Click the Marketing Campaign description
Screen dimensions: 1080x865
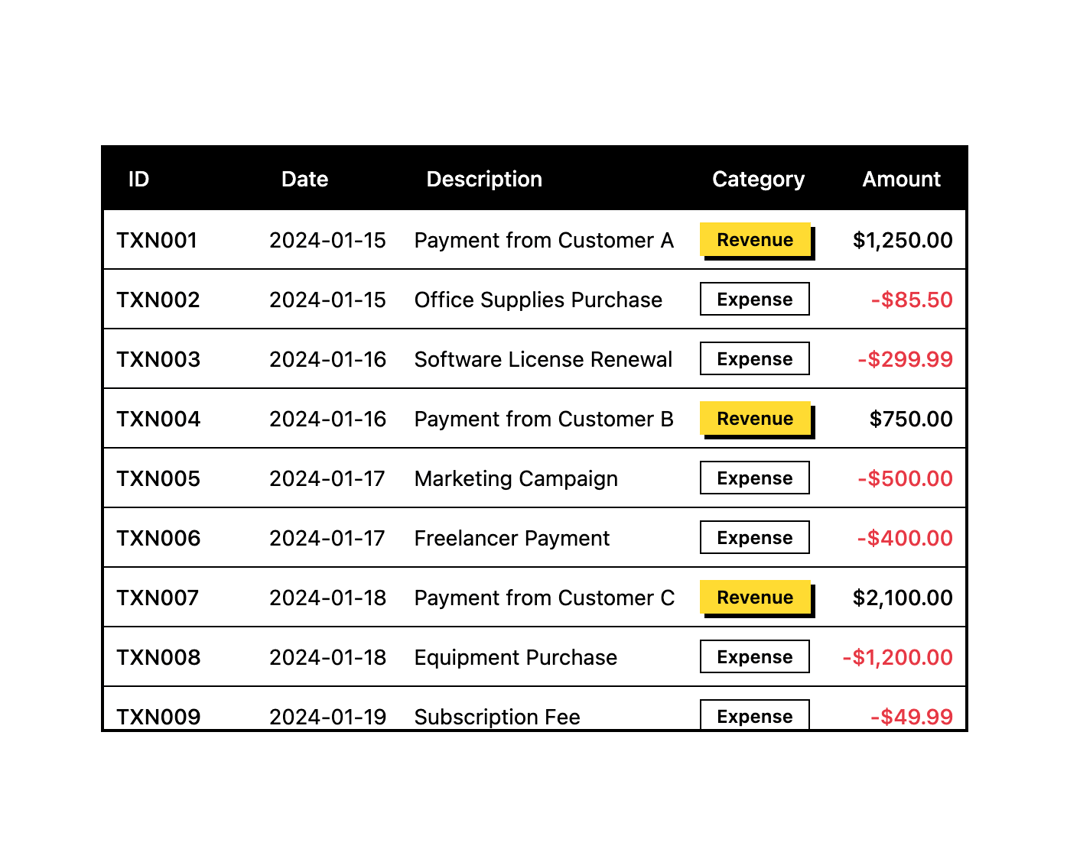[516, 479]
